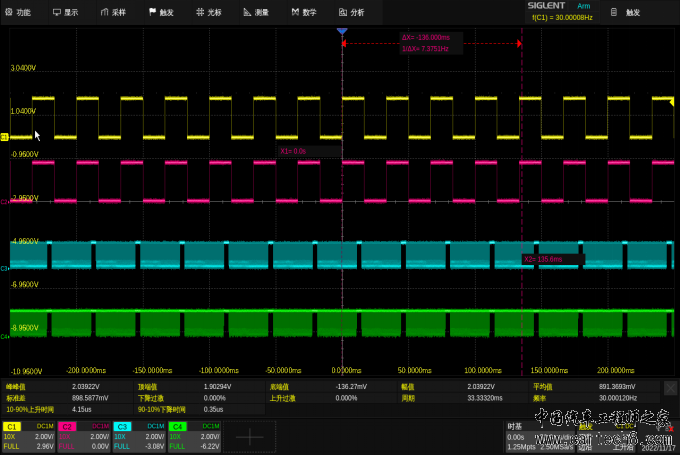Select the 10-90%上升时间 rise time measurement
The height and width of the screenshot is (455, 681).
[30, 409]
